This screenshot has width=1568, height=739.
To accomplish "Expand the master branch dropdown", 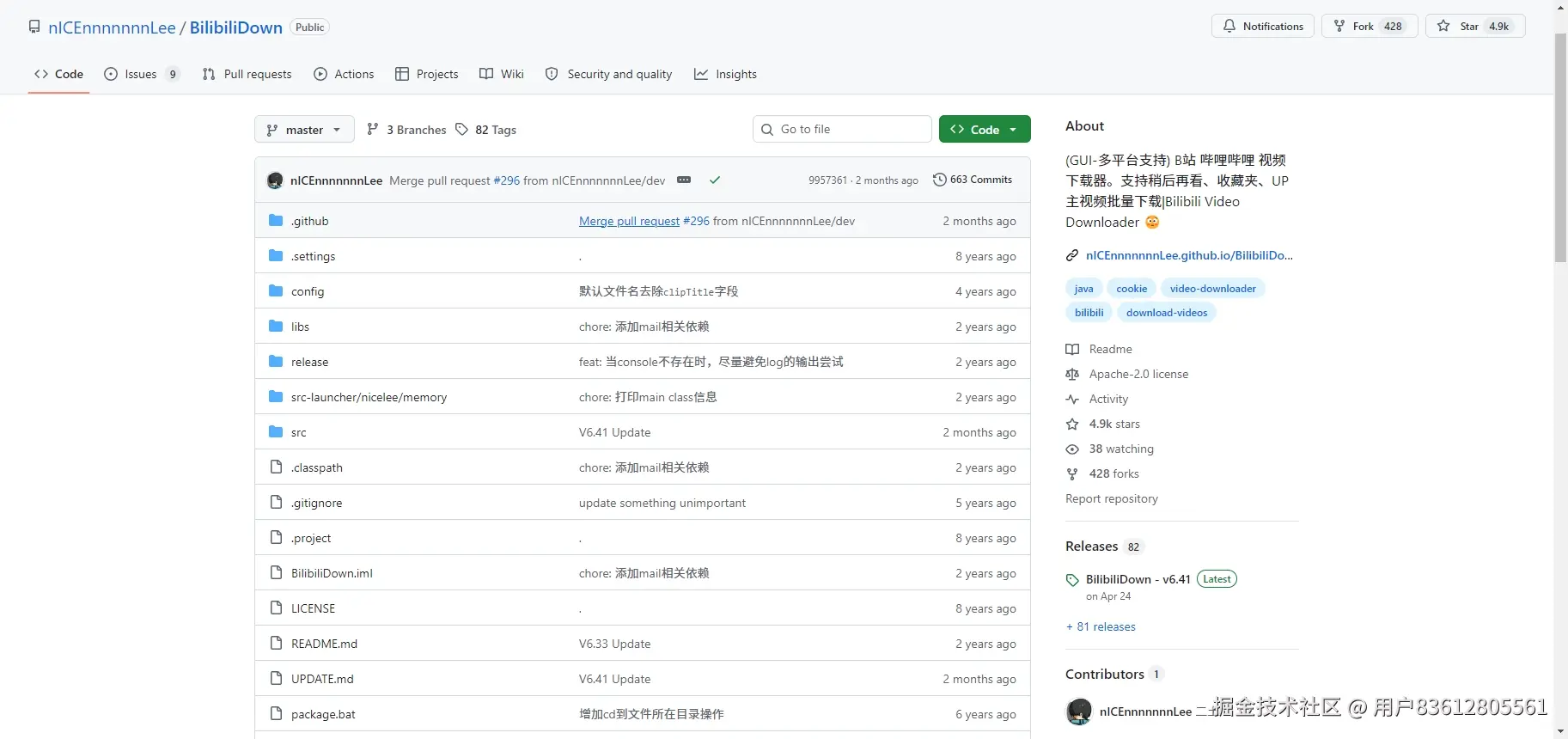I will pyautogui.click(x=304, y=130).
